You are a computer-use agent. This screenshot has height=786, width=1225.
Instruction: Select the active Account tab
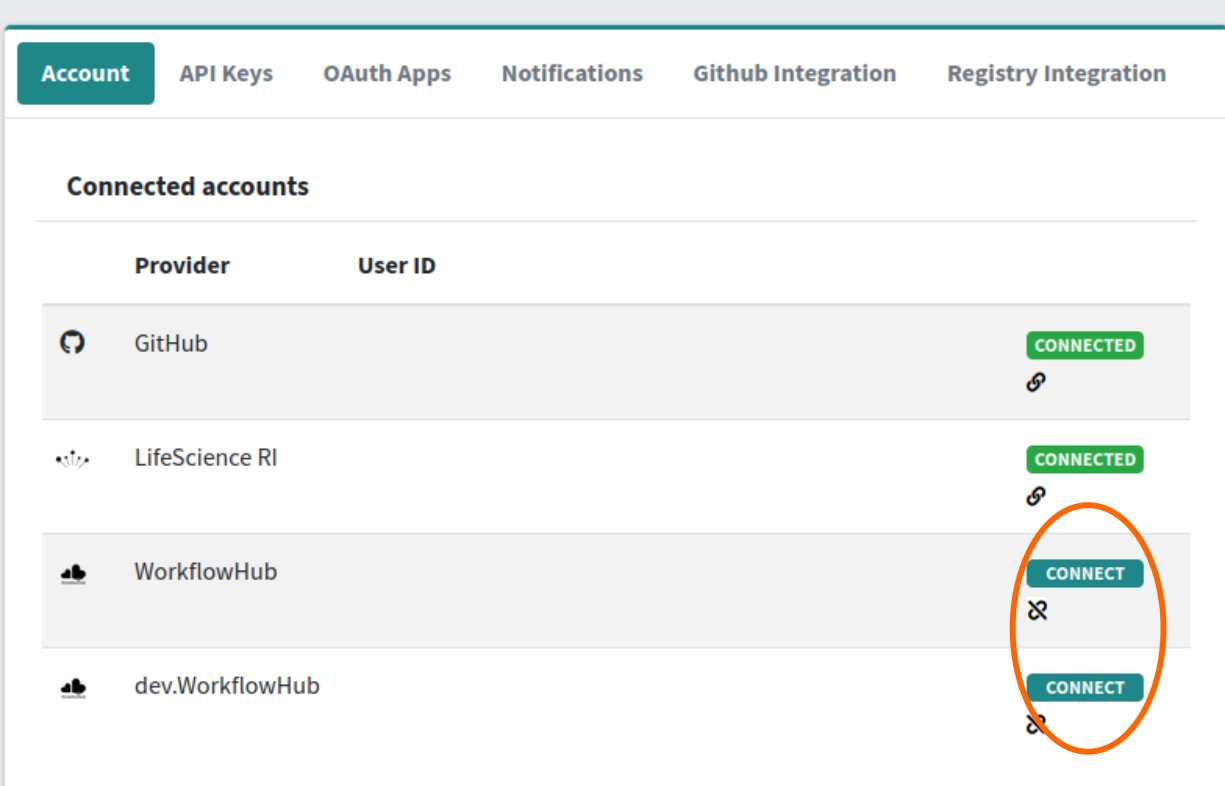tap(86, 73)
